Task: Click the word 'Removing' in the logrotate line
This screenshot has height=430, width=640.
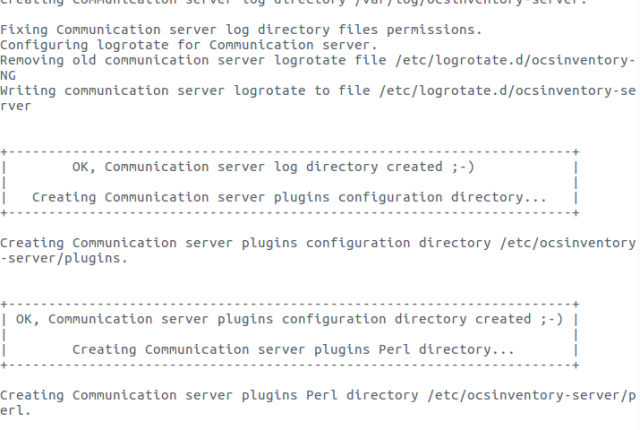Action: click(32, 60)
